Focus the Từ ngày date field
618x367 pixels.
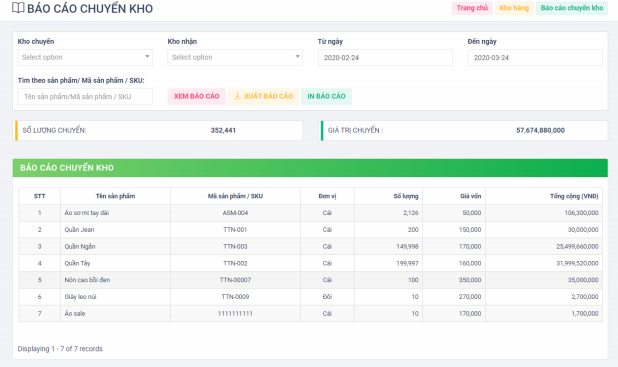(x=385, y=58)
